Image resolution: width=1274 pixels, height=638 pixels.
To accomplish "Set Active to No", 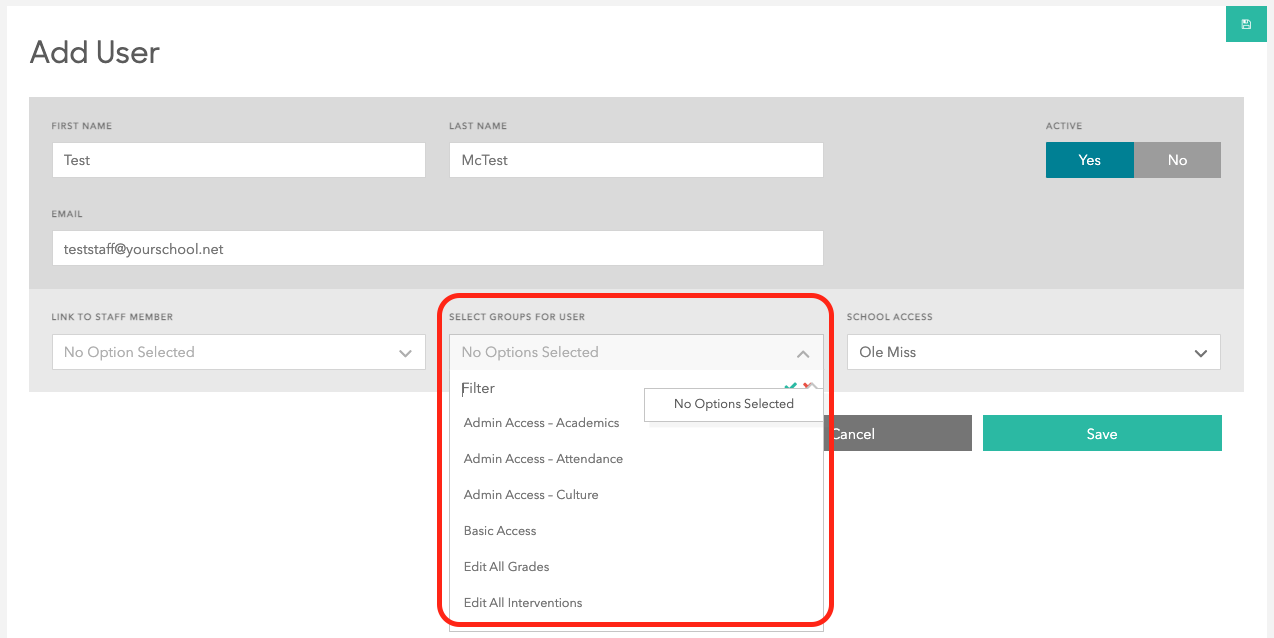I will coord(1177,160).
